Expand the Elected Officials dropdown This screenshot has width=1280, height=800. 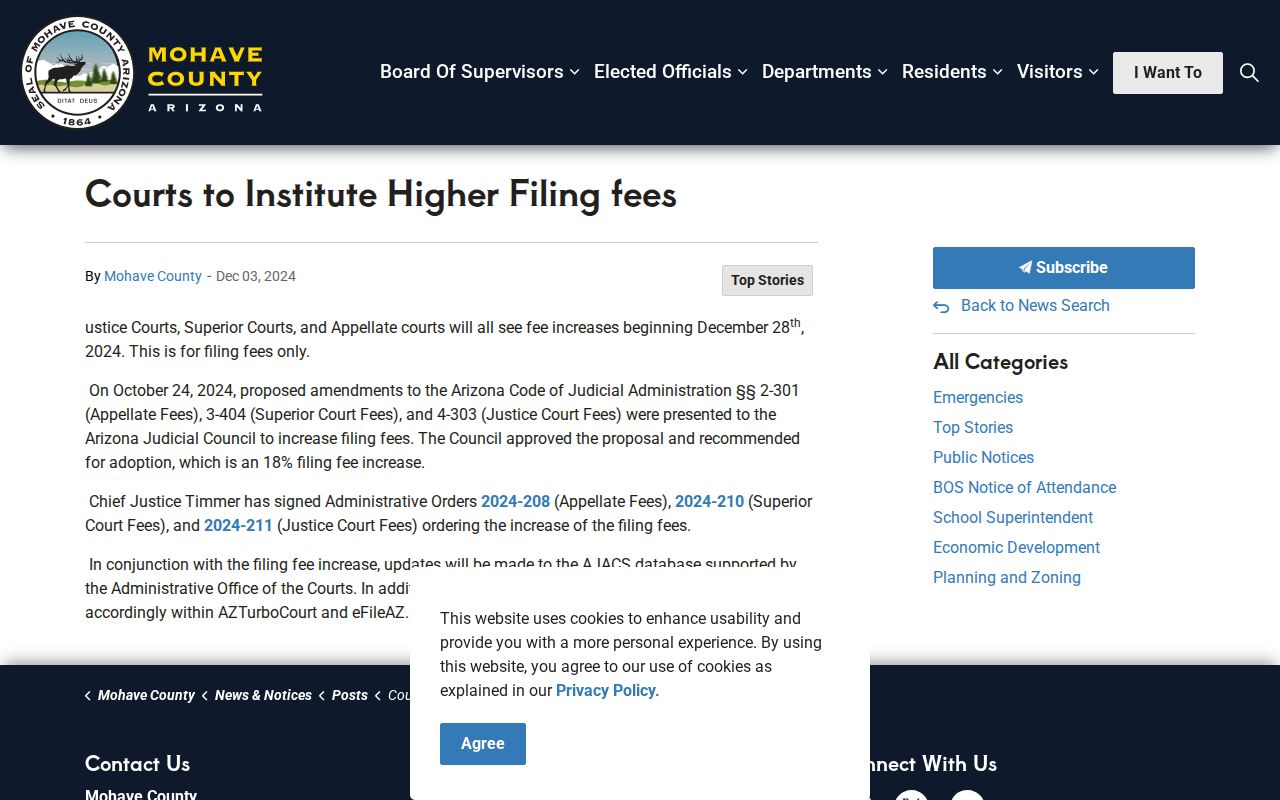pyautogui.click(x=671, y=72)
